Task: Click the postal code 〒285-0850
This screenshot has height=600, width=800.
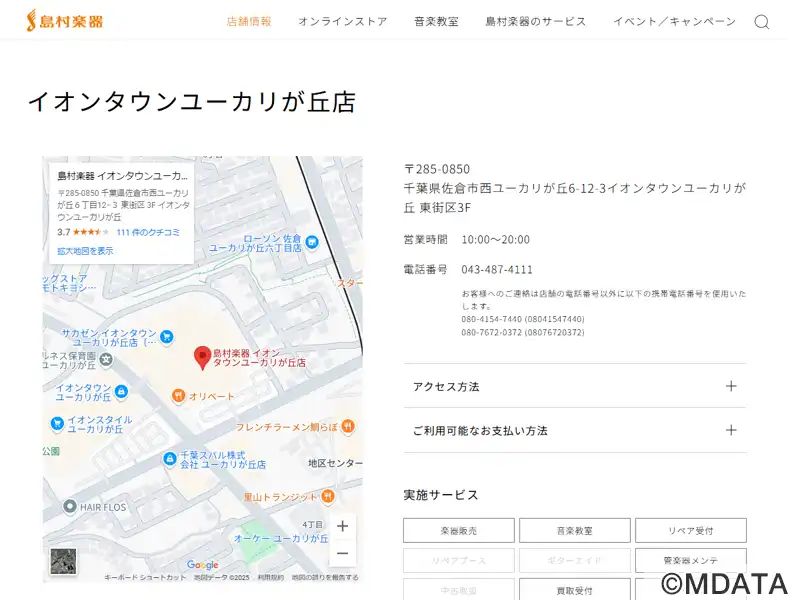Action: 437,169
